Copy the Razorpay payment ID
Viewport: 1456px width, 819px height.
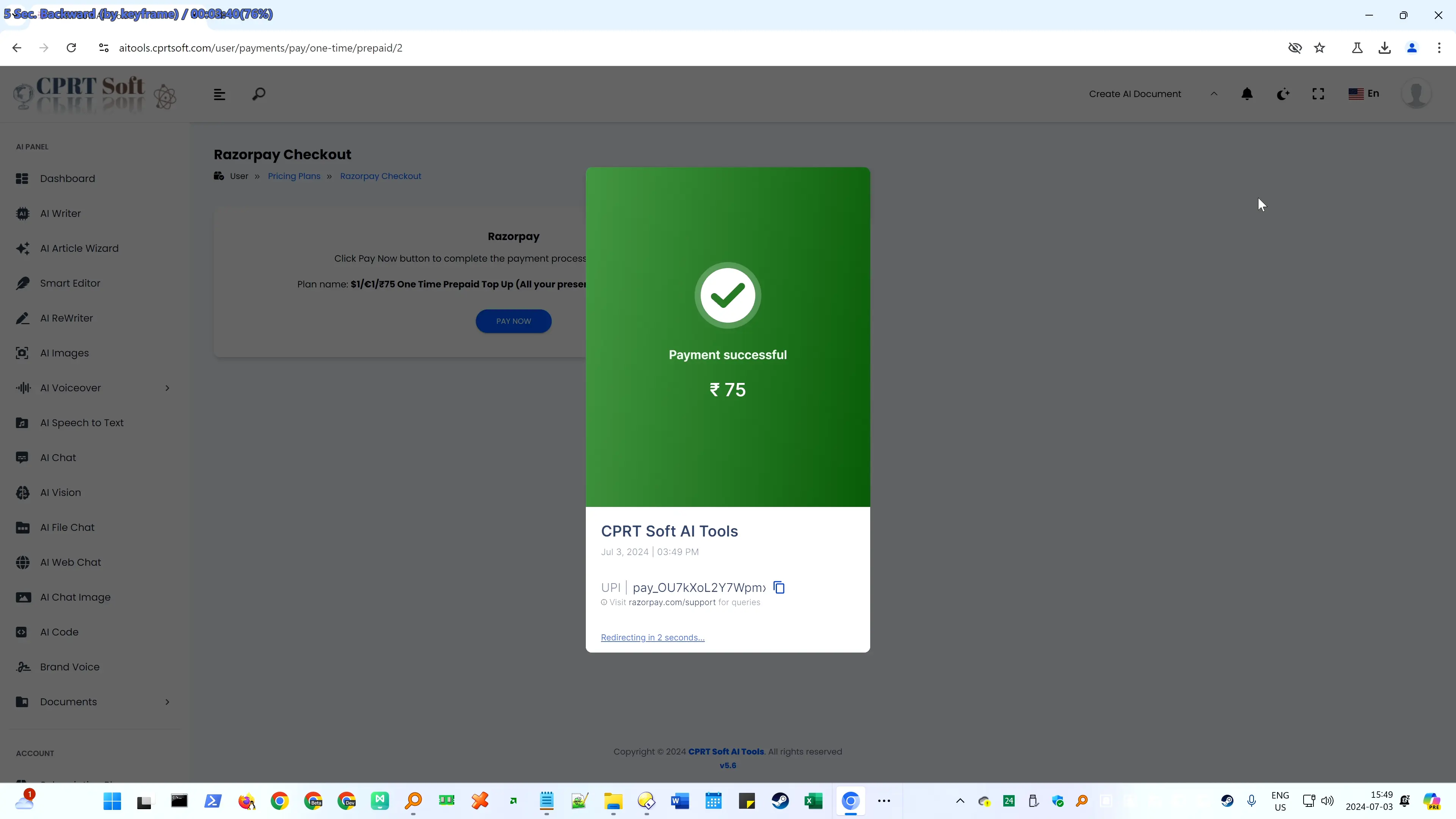779,588
